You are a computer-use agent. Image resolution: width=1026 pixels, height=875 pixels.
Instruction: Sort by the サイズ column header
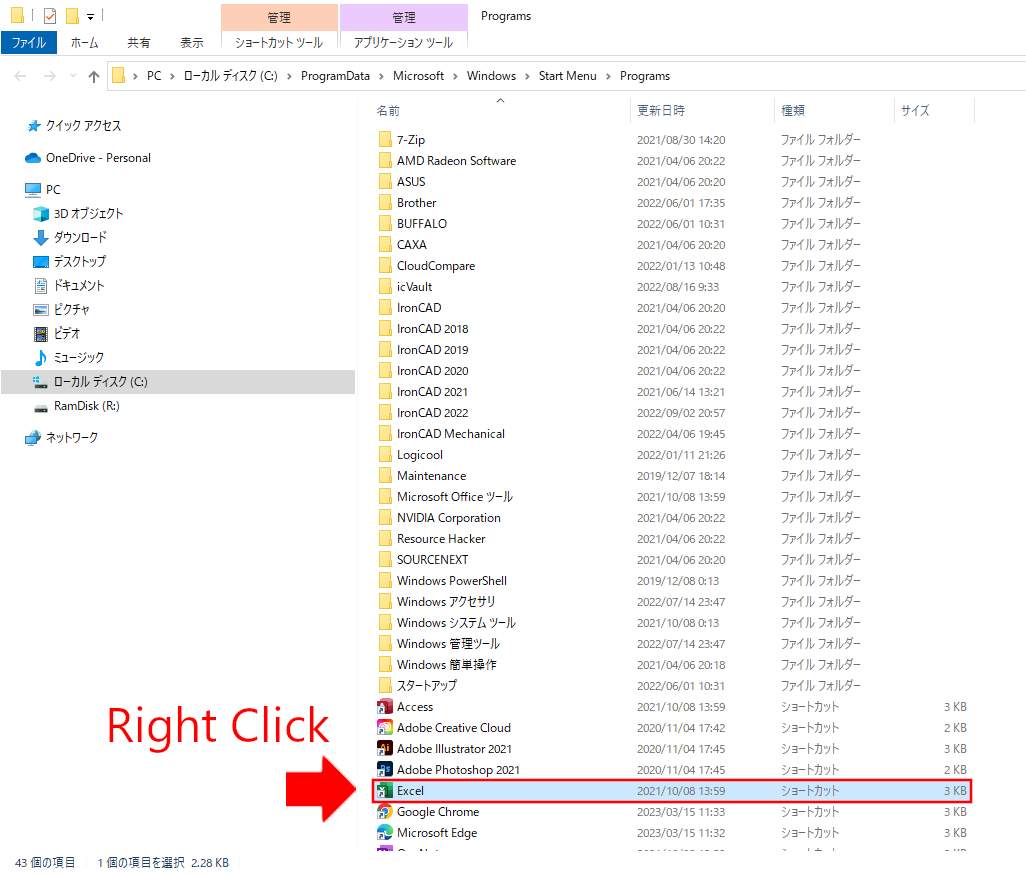pos(915,111)
